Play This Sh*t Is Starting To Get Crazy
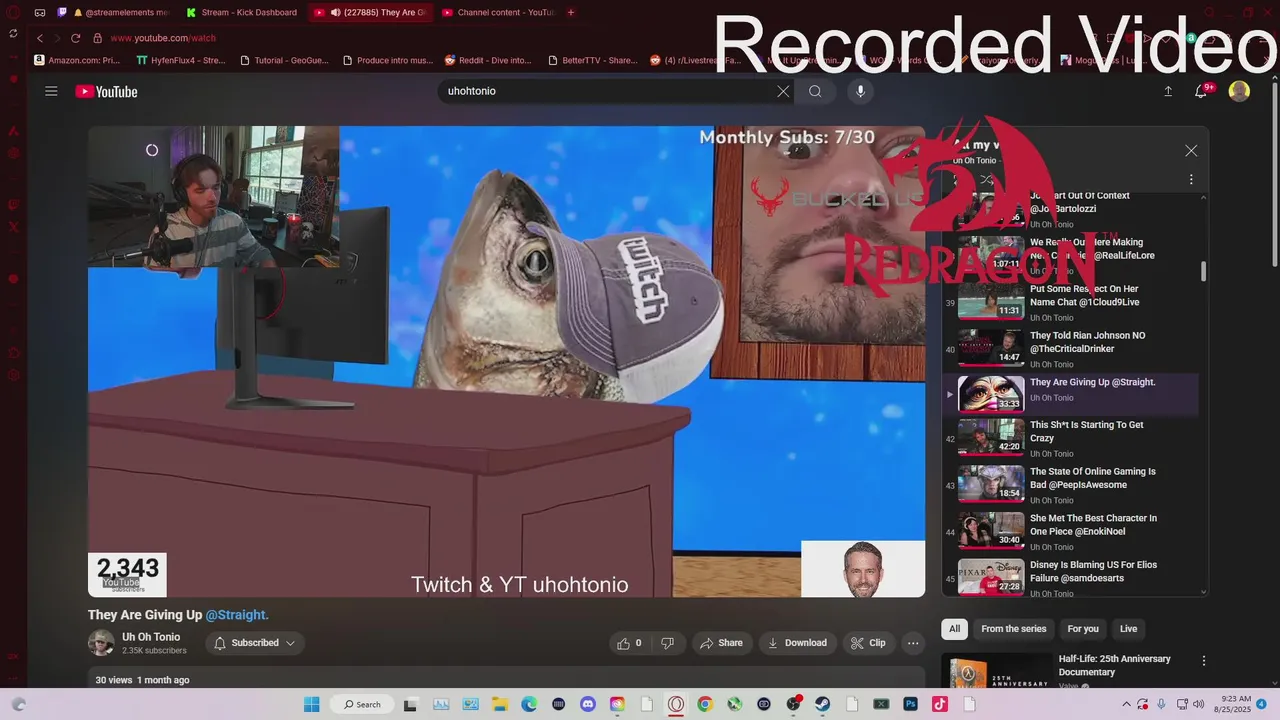The height and width of the screenshot is (720, 1280). [x=1070, y=437]
